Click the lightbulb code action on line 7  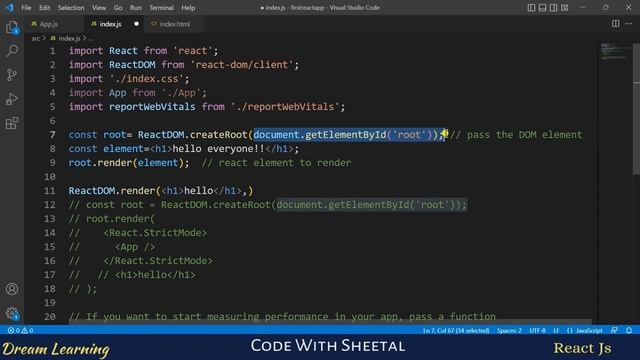click(445, 133)
